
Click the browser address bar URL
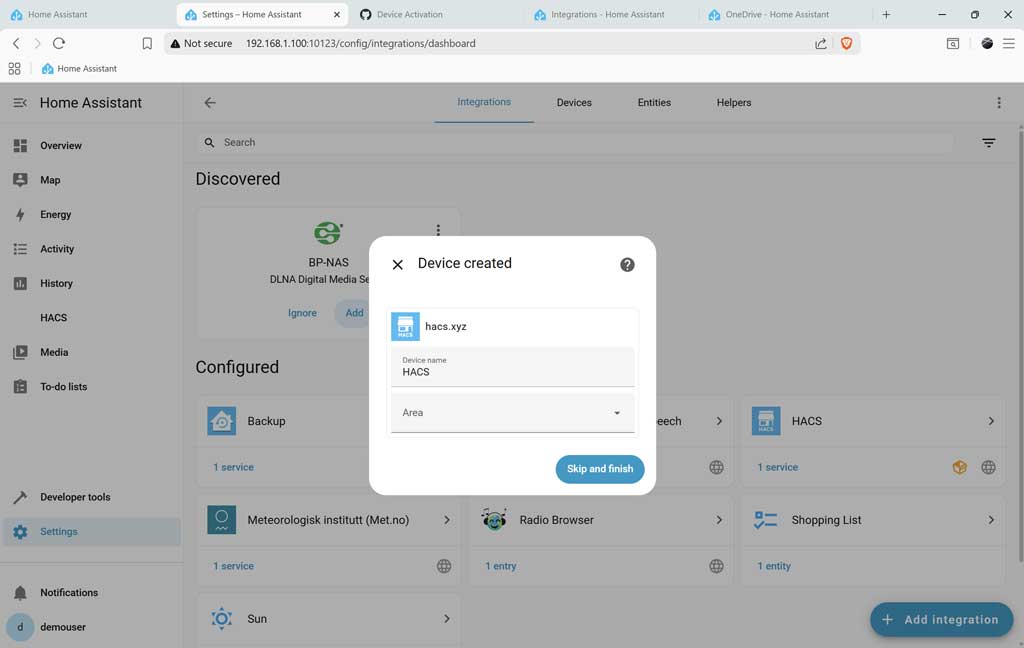(360, 43)
